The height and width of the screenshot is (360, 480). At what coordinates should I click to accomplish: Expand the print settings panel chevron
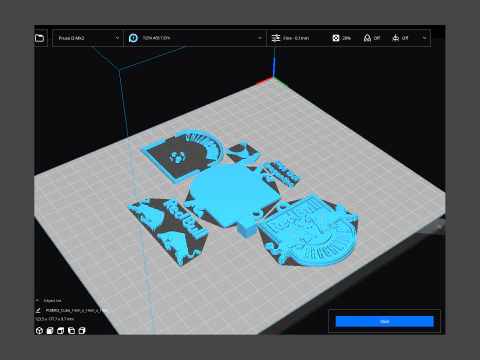424,38
